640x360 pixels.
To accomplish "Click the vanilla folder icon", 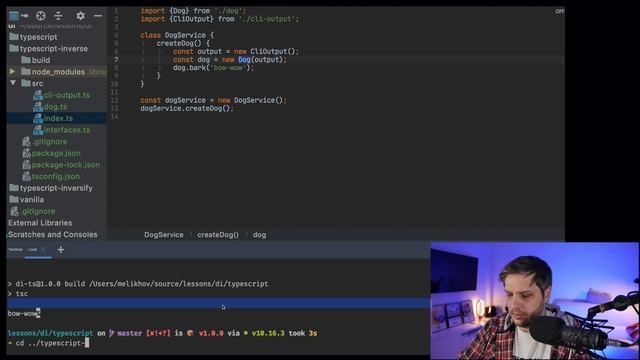I will pos(14,199).
